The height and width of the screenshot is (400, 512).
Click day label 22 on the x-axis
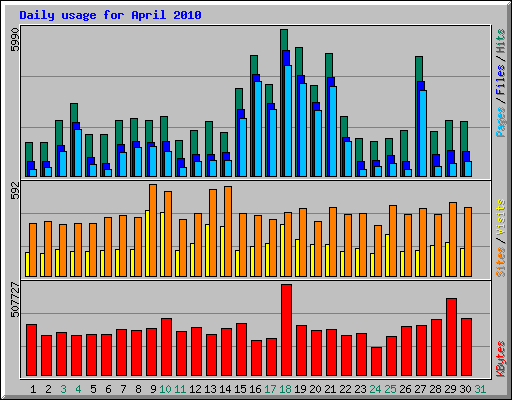[345, 389]
